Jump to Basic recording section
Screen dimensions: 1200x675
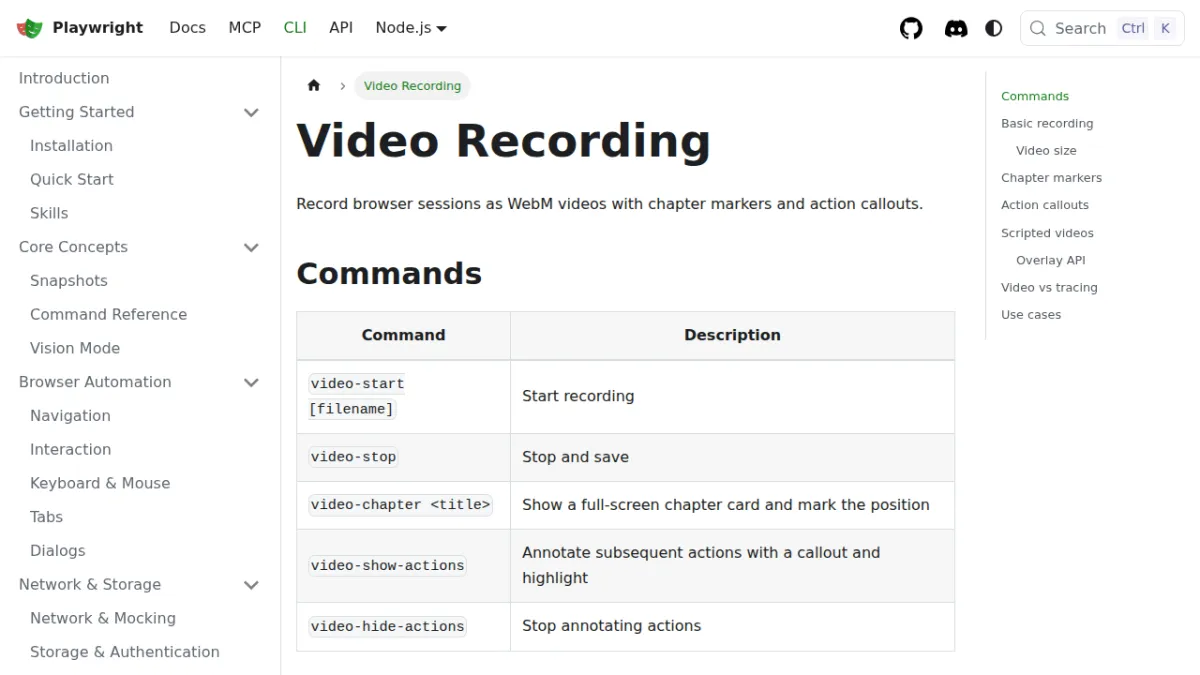click(x=1047, y=124)
